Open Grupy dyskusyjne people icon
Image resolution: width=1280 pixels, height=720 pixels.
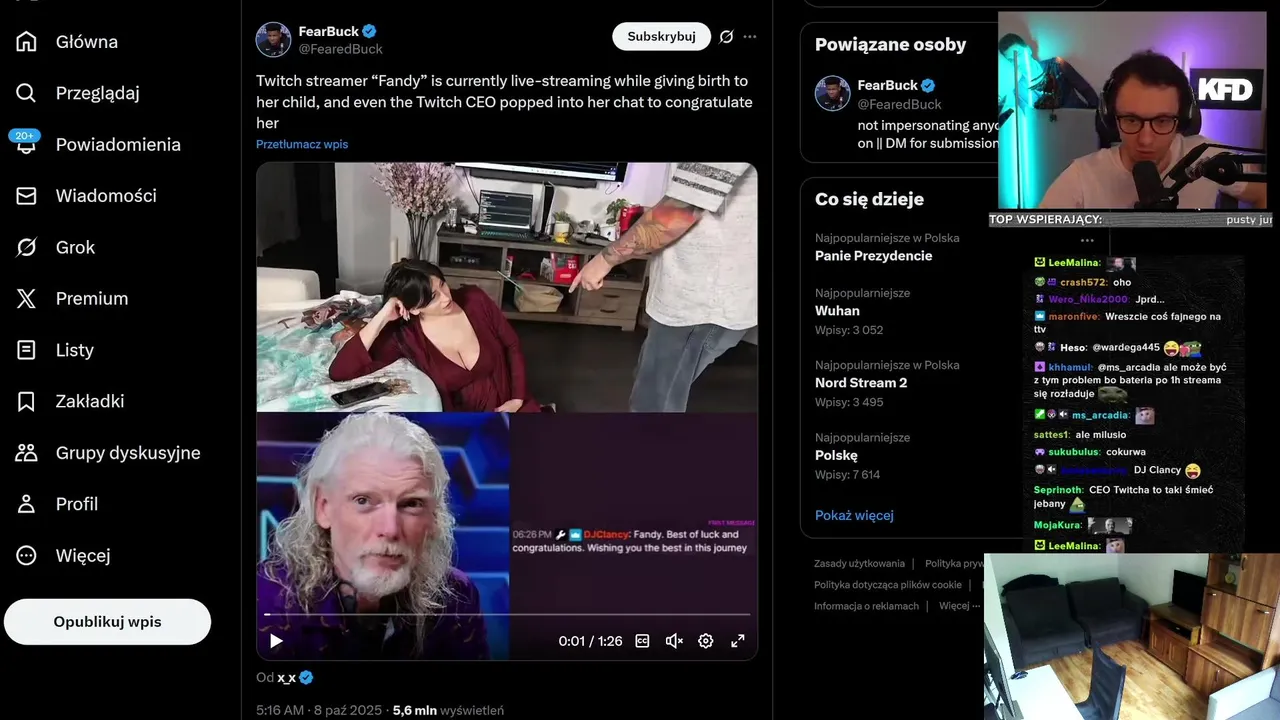click(27, 453)
